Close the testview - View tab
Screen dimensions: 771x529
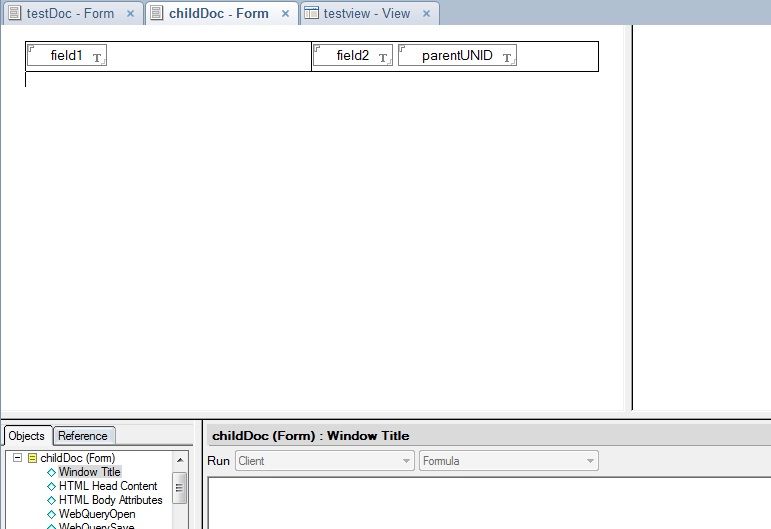pyautogui.click(x=426, y=14)
